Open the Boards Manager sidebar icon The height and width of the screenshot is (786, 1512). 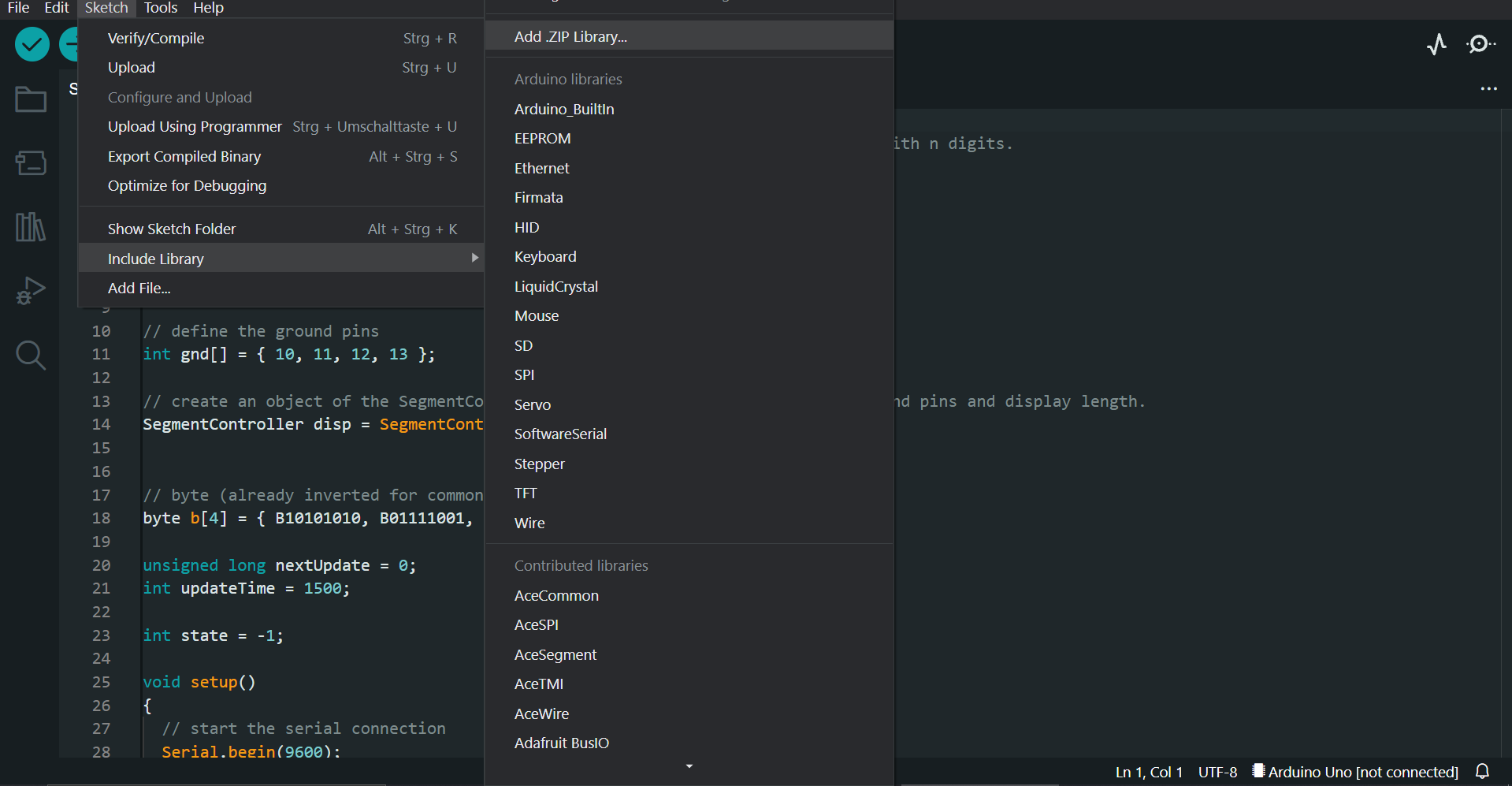click(30, 163)
